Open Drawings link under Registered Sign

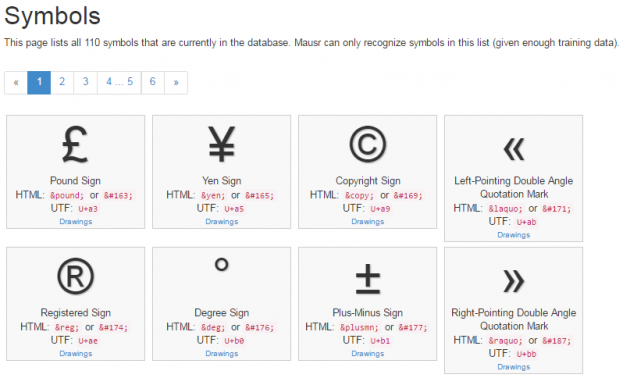point(76,353)
